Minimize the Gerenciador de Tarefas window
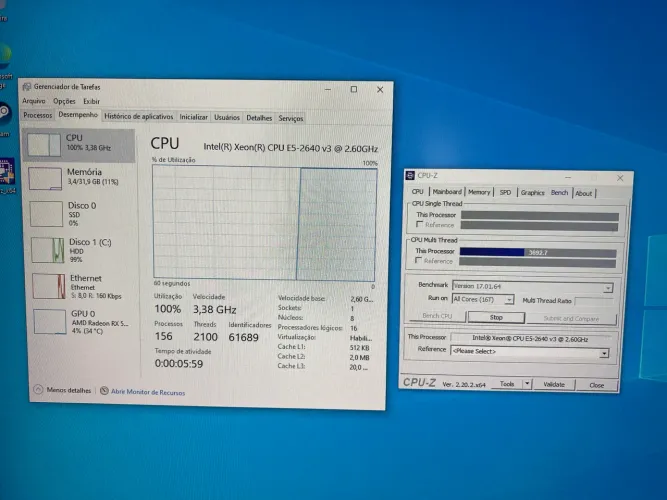 (328, 89)
